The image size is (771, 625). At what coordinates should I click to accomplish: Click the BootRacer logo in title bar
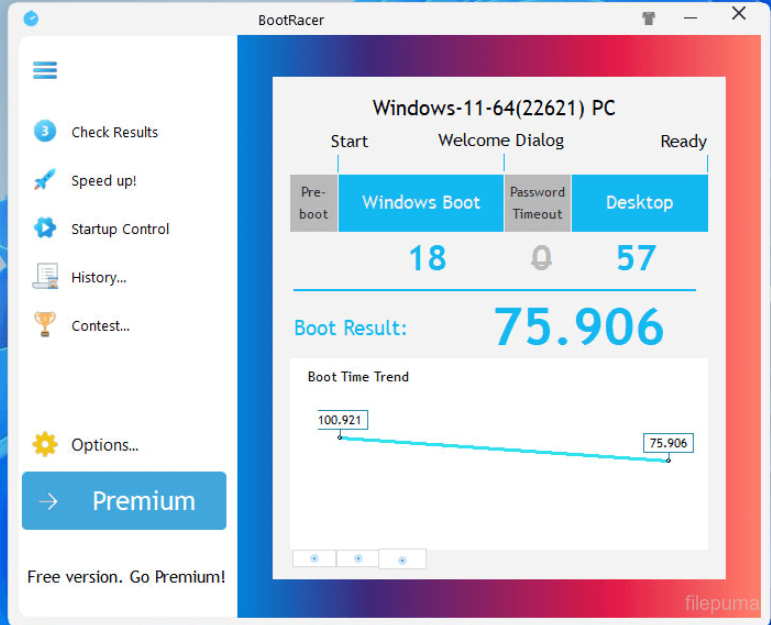pos(31,19)
